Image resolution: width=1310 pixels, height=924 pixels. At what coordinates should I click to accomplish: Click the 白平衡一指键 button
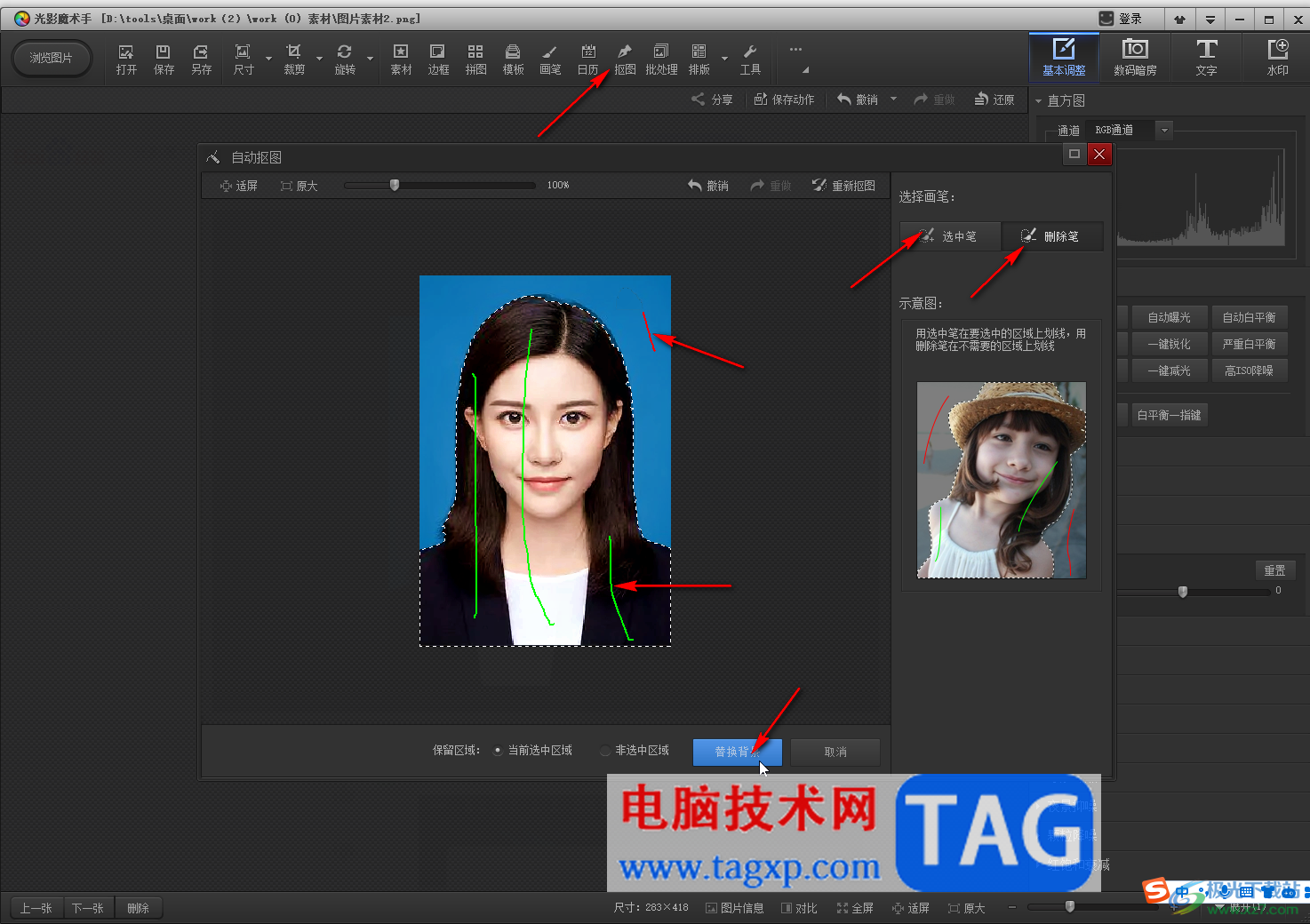(x=1169, y=415)
